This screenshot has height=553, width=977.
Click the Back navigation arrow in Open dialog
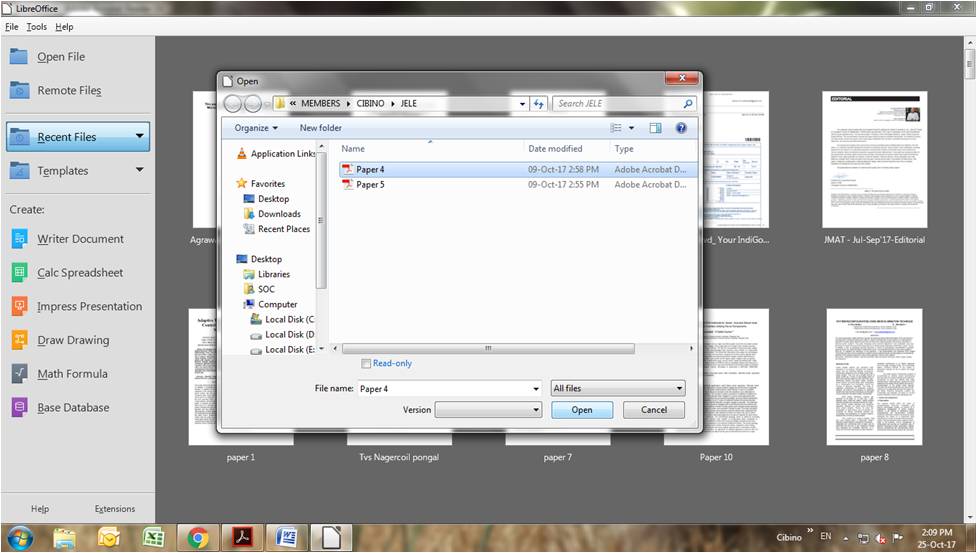[232, 103]
